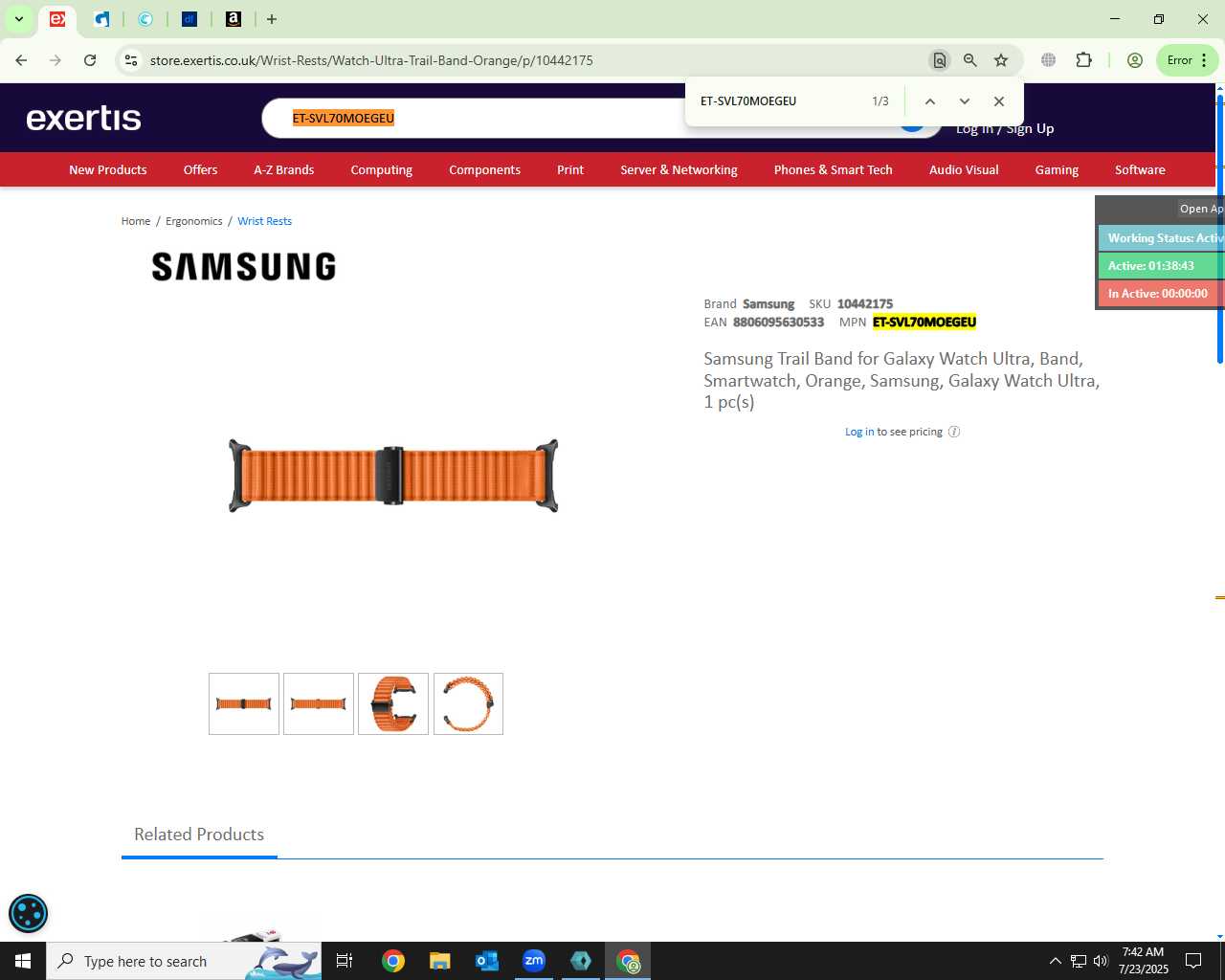Go to Wrist Rests breadcrumb
Image resolution: width=1225 pixels, height=980 pixels.
pyautogui.click(x=265, y=221)
